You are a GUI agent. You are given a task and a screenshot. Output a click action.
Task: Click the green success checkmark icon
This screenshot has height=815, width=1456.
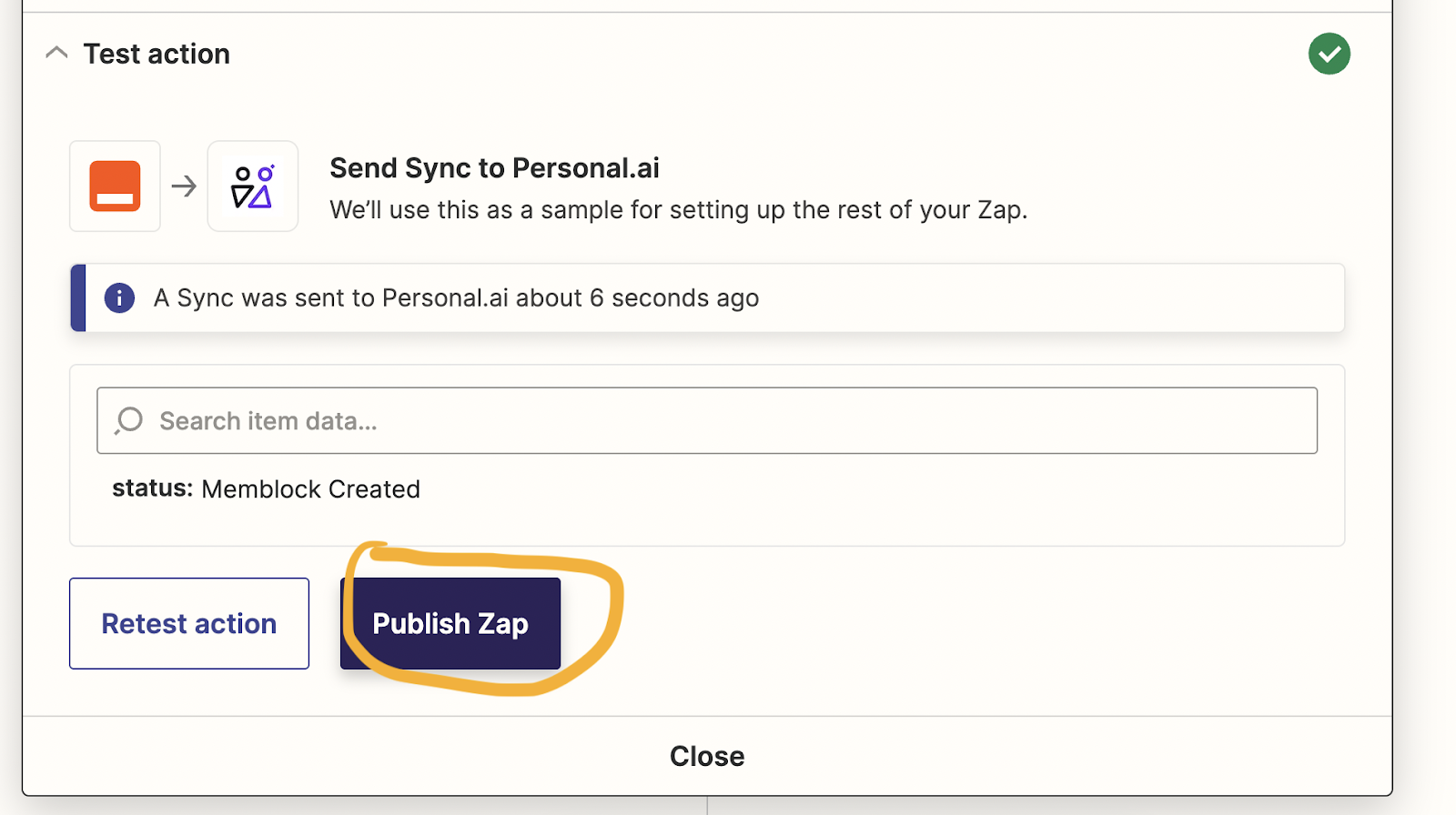(x=1329, y=54)
